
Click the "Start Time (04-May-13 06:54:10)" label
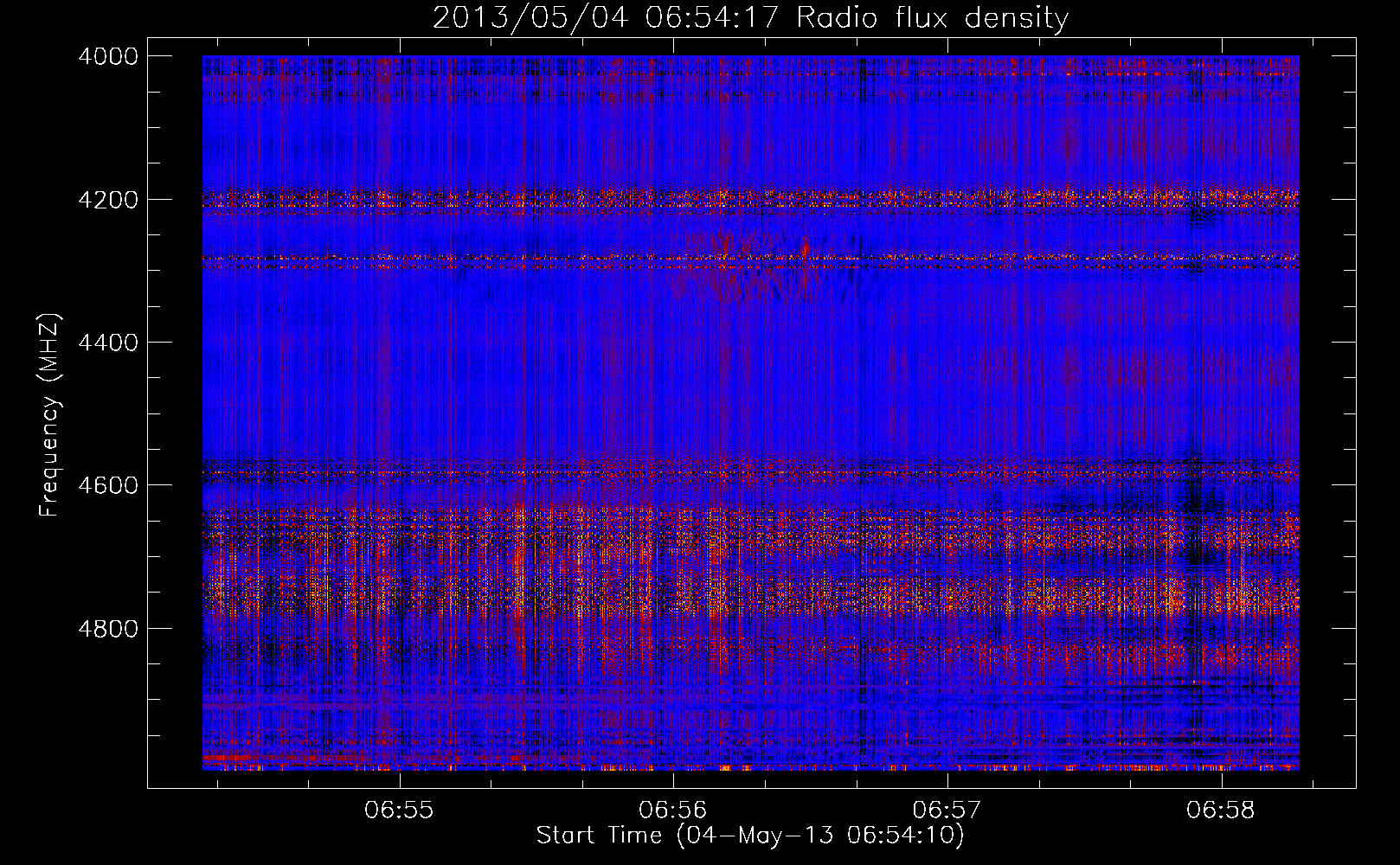click(750, 836)
